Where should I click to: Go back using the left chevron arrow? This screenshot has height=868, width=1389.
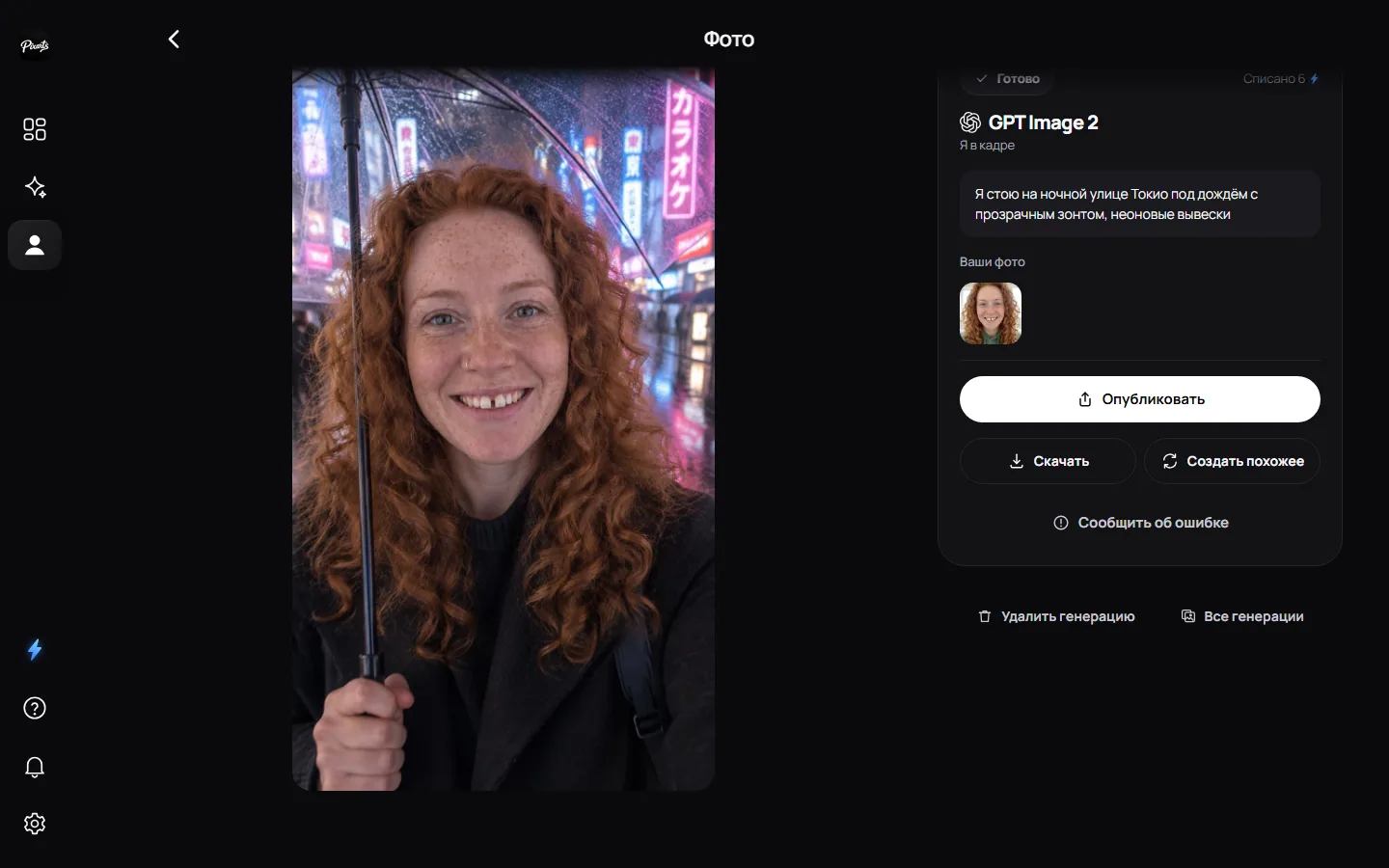click(x=174, y=40)
